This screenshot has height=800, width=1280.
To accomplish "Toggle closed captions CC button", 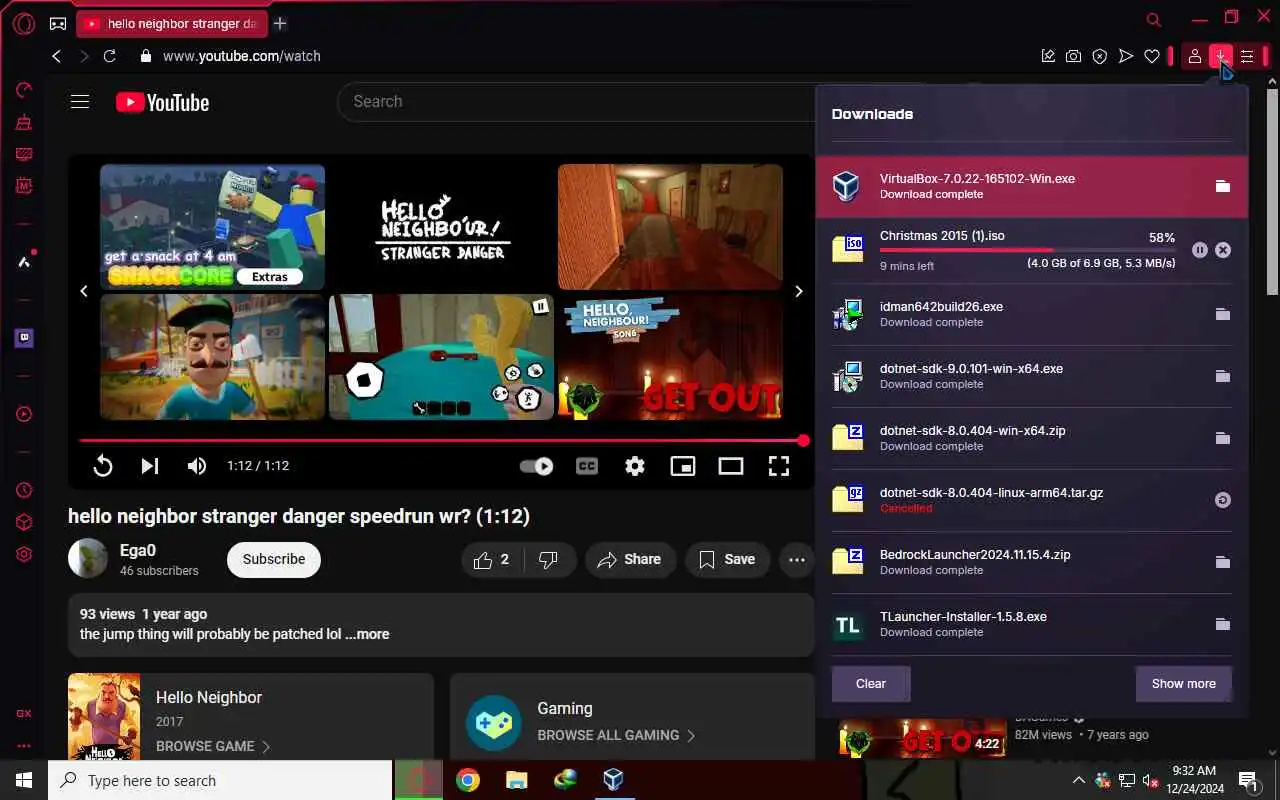I will tap(587, 466).
